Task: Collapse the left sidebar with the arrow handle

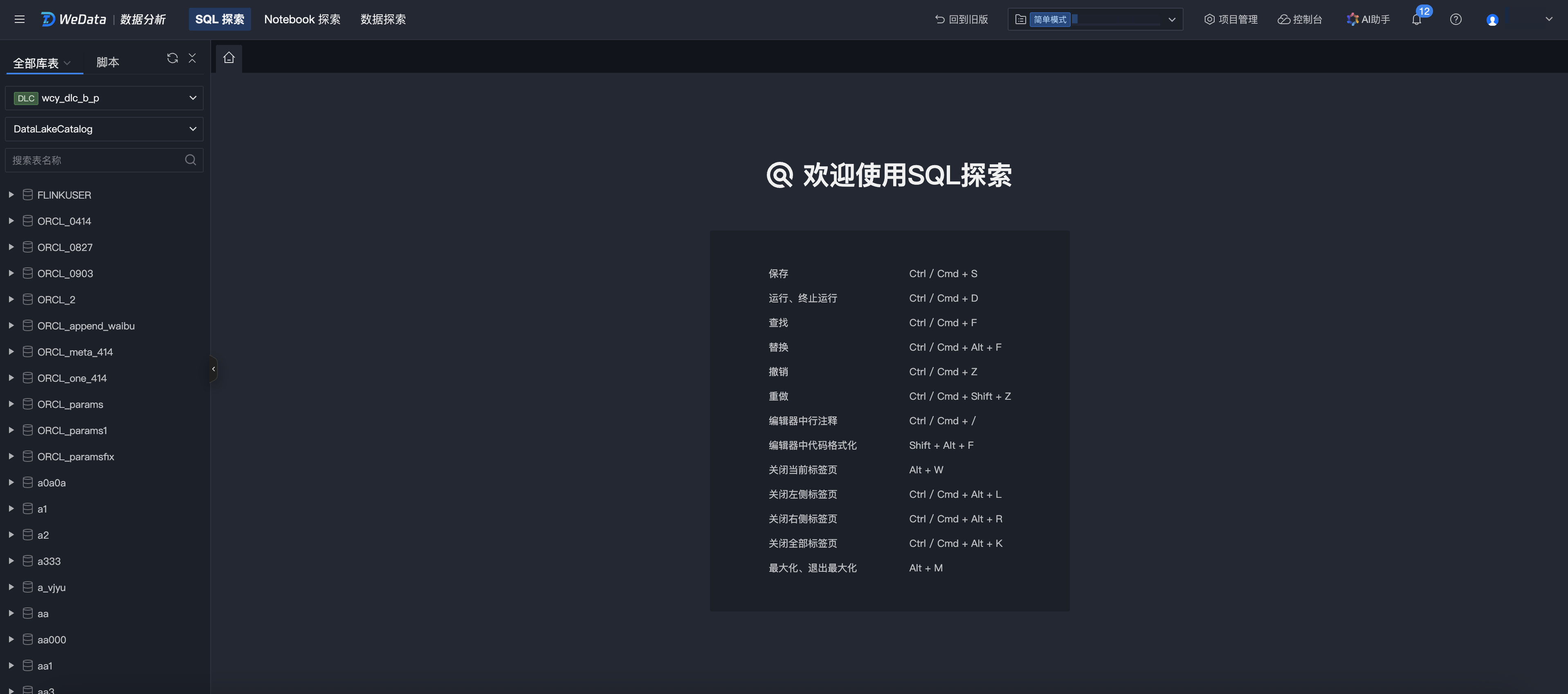Action: tap(213, 369)
